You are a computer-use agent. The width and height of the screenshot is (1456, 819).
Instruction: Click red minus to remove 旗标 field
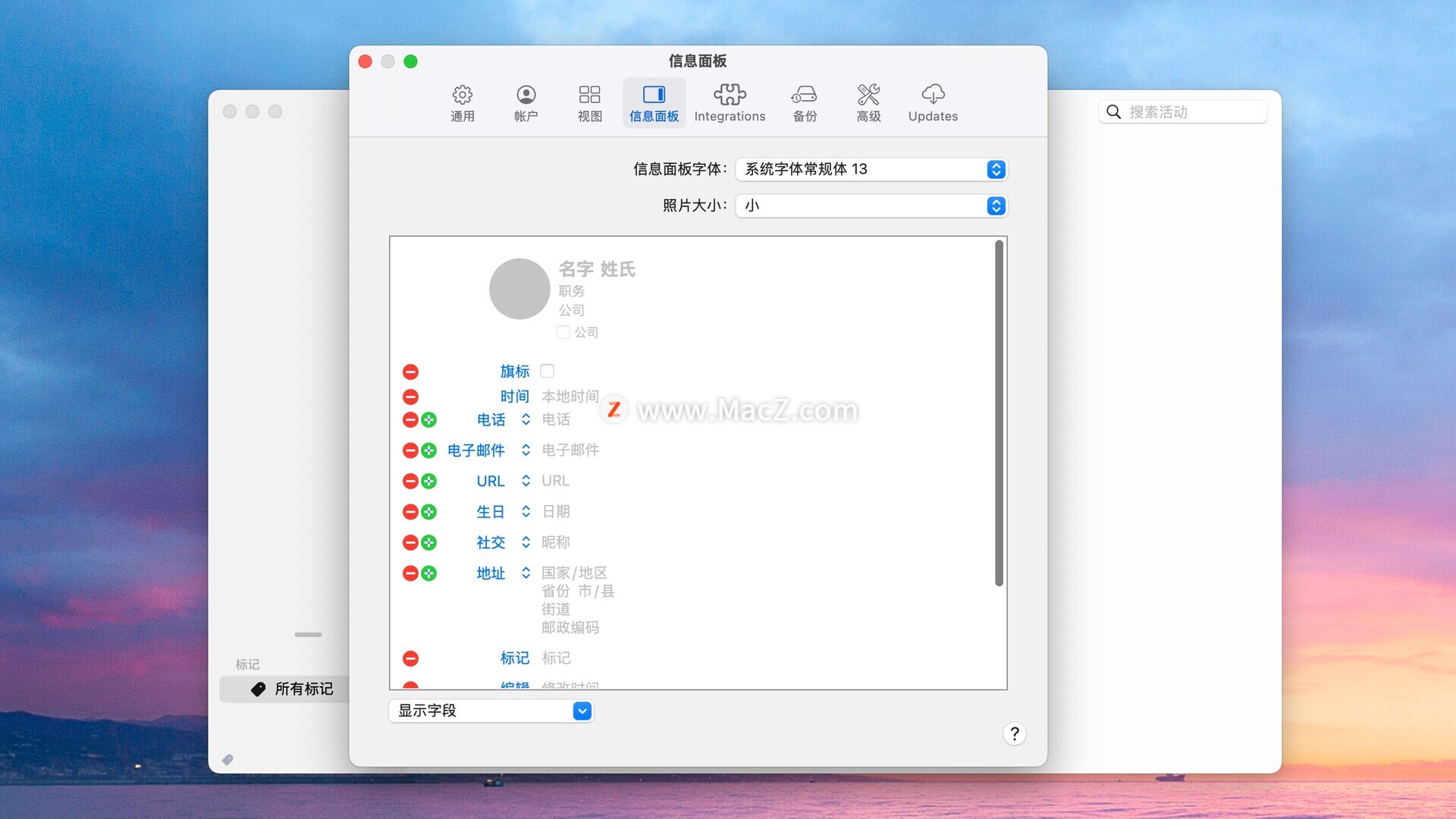click(410, 372)
